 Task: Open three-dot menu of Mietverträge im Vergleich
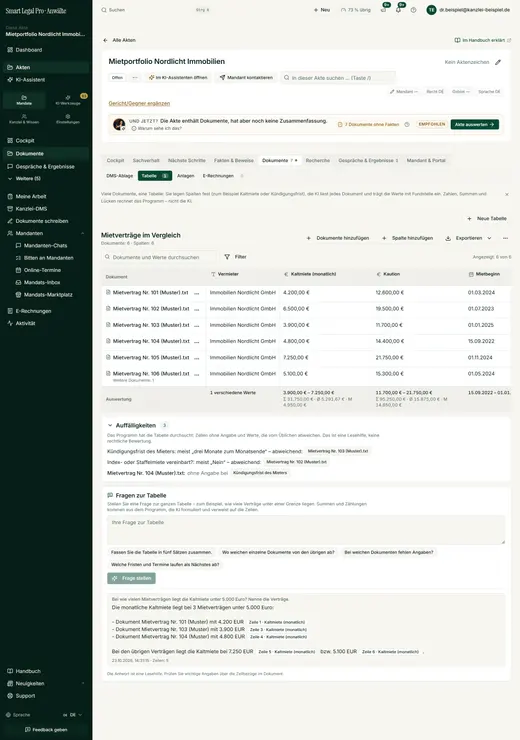point(505,238)
